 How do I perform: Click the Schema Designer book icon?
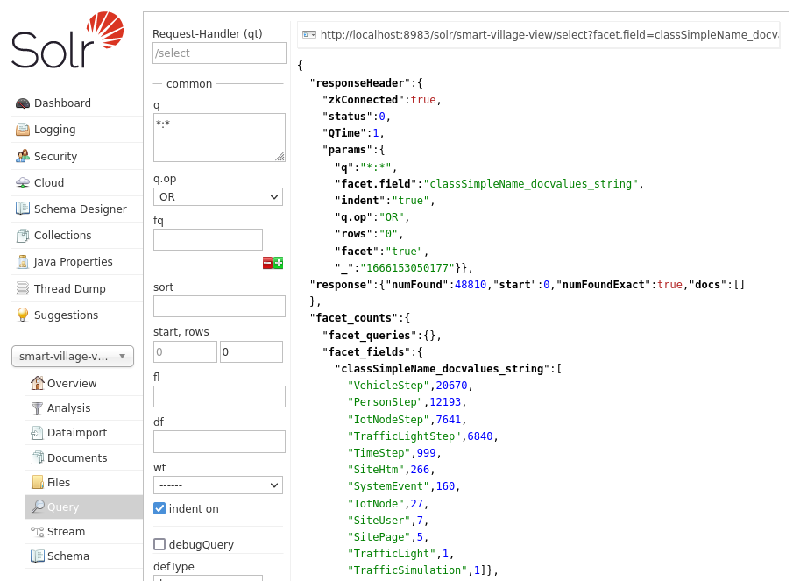click(23, 209)
